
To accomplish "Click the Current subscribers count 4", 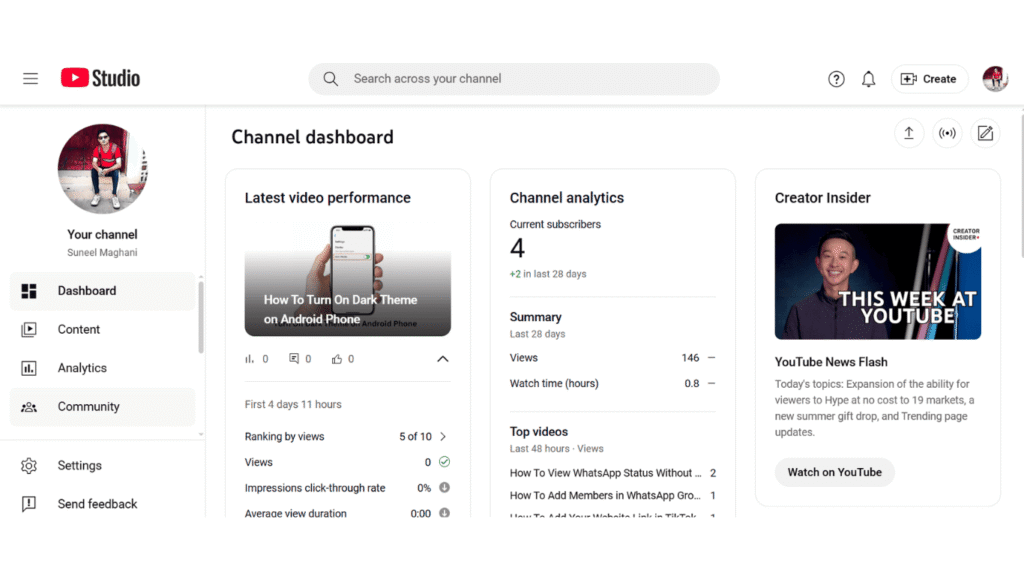I will point(517,249).
